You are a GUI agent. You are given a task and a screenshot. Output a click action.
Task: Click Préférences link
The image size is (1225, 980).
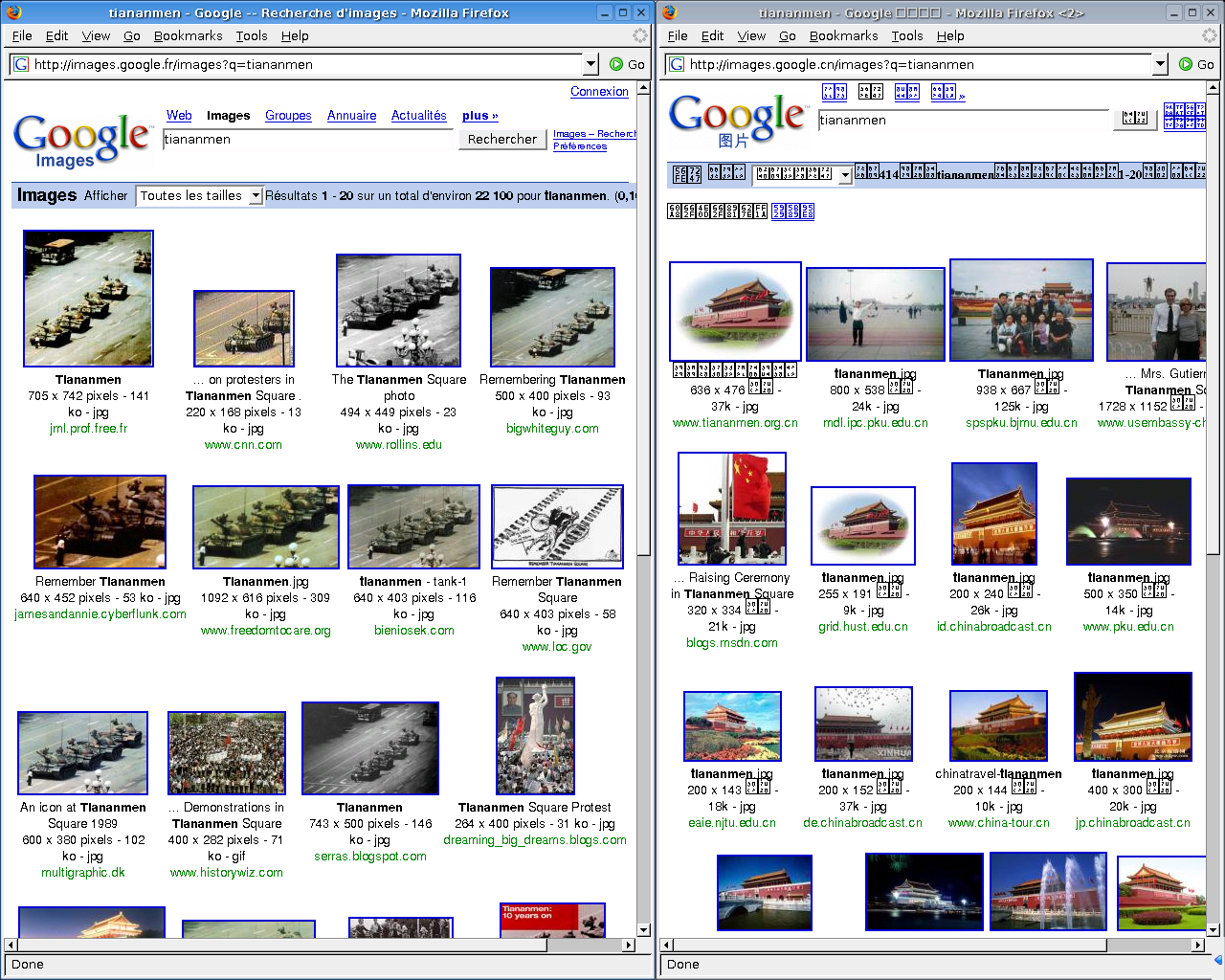click(x=580, y=146)
